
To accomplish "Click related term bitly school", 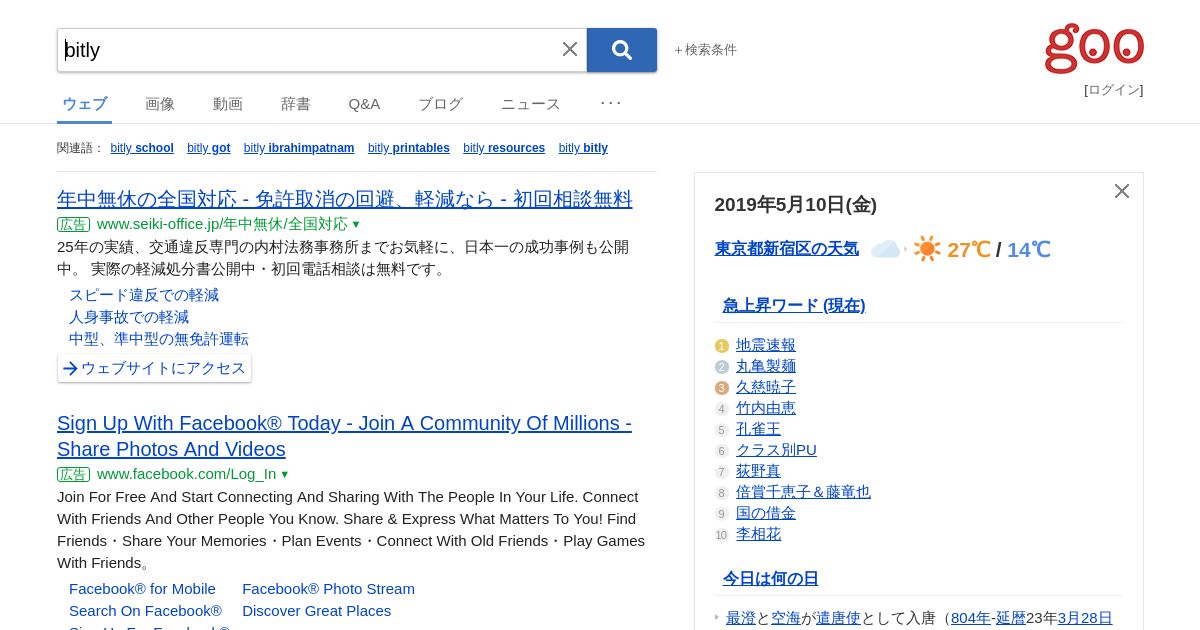I will [x=142, y=148].
